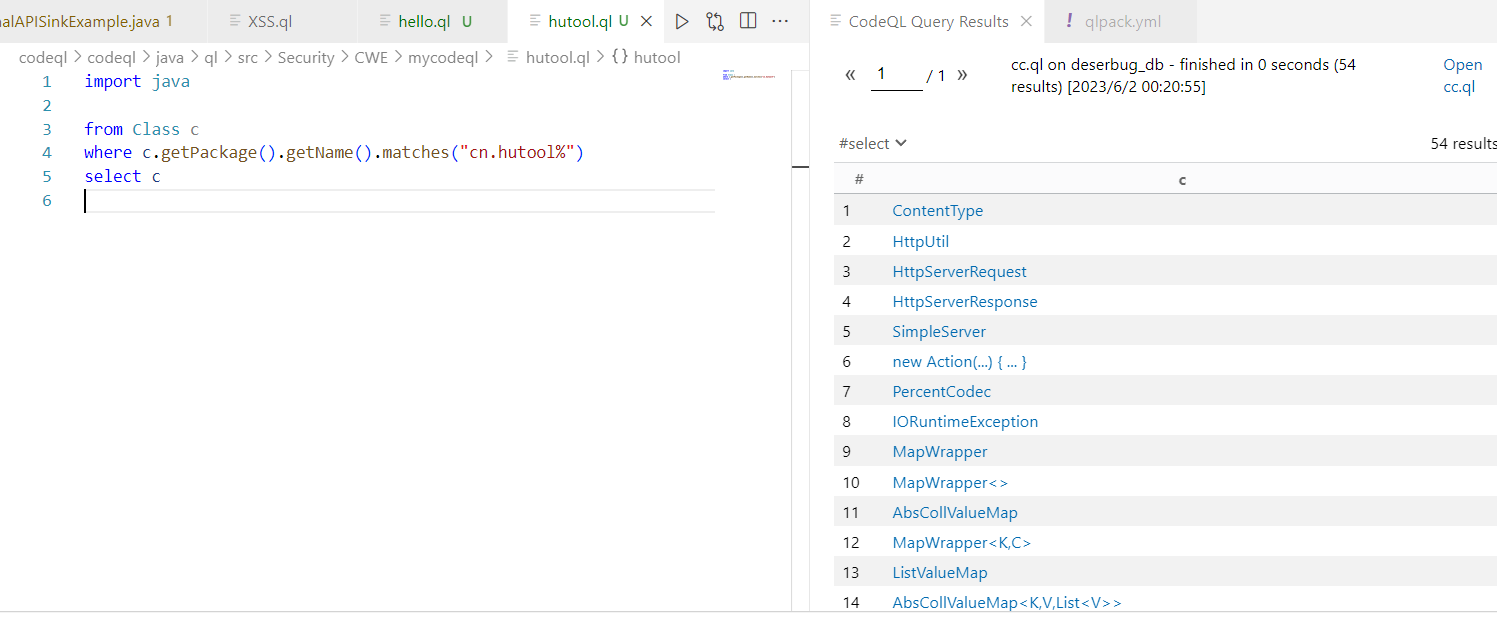Switch to the XSS.ql tab
The width and height of the screenshot is (1497, 617).
pyautogui.click(x=270, y=21)
